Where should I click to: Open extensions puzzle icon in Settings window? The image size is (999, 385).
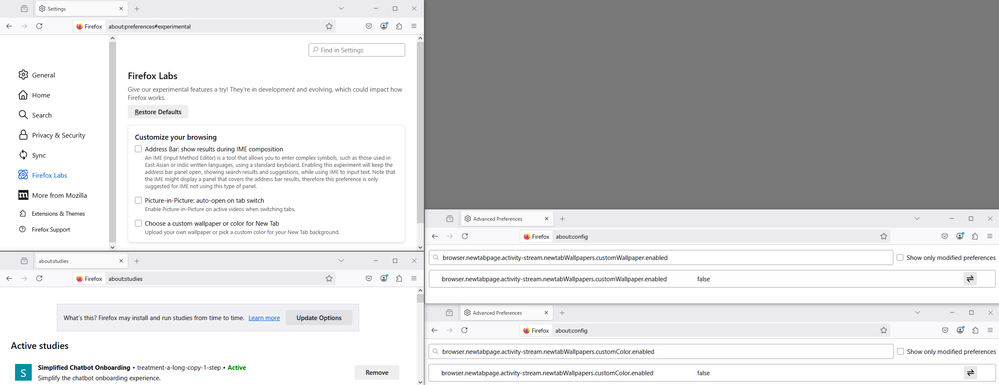[x=399, y=26]
